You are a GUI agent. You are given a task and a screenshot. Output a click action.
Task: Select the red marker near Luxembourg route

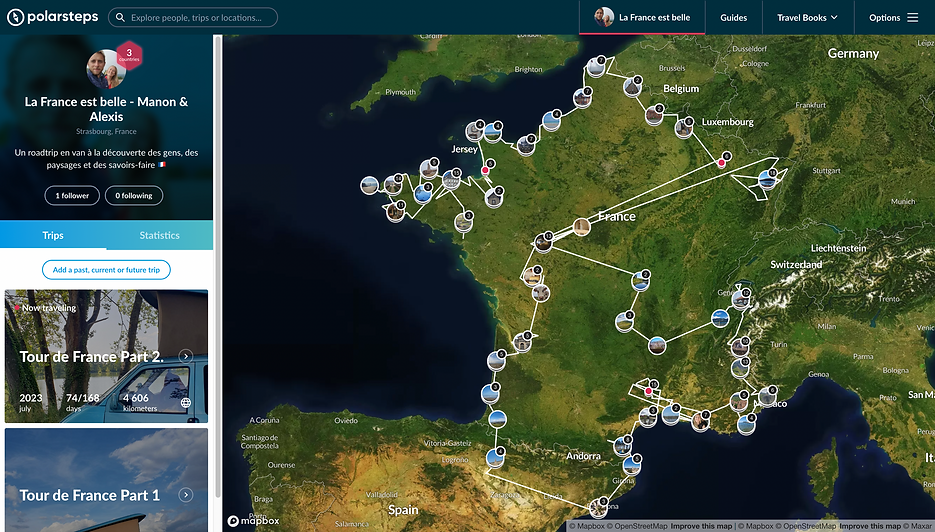(721, 162)
